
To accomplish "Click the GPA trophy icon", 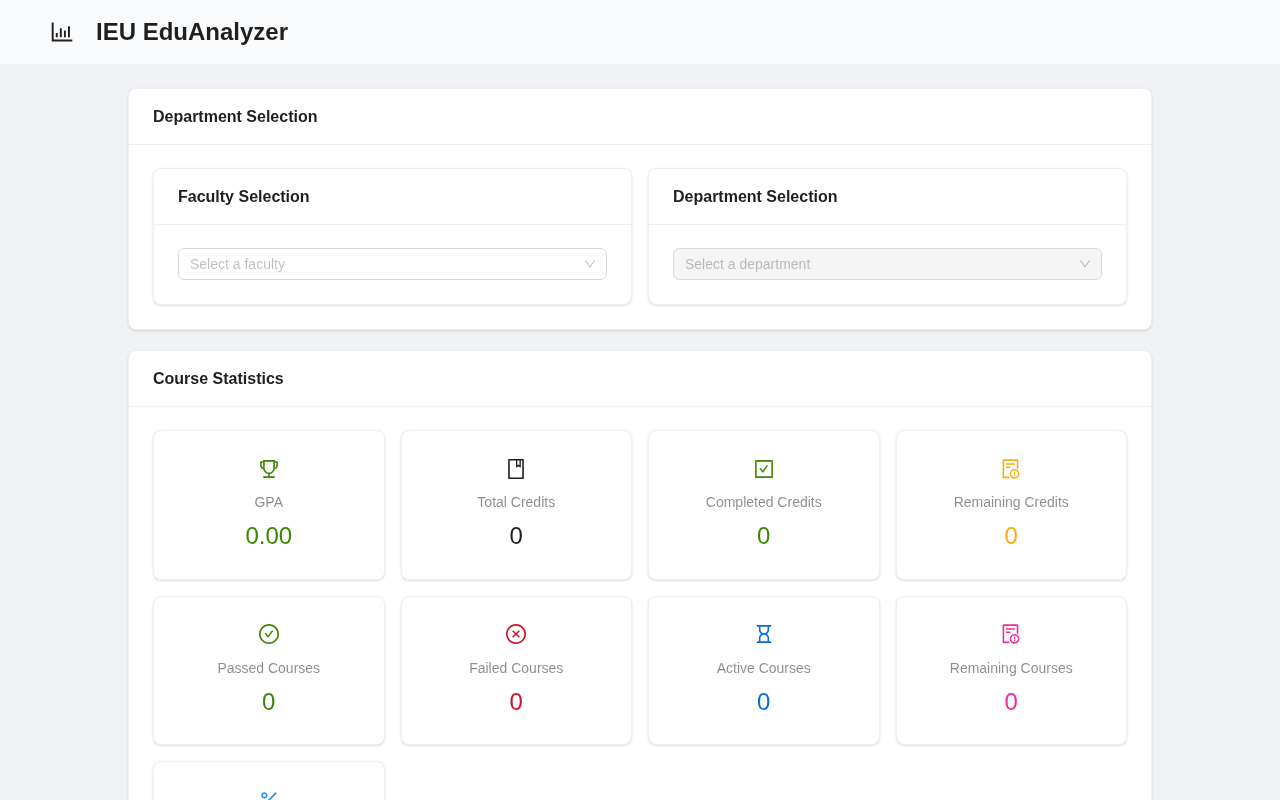I will [269, 469].
